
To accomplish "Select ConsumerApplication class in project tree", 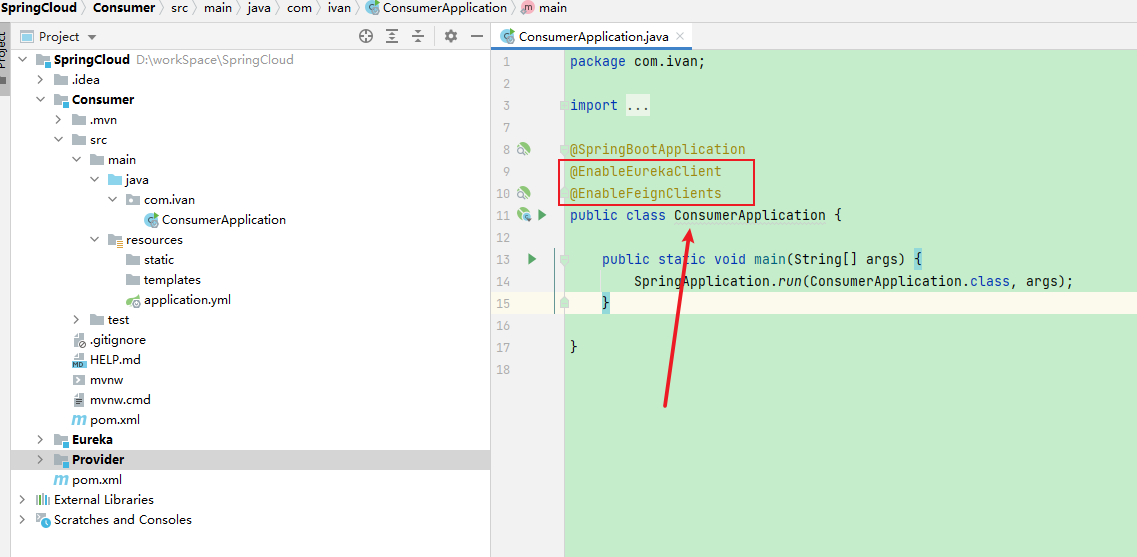I will pyautogui.click(x=223, y=220).
